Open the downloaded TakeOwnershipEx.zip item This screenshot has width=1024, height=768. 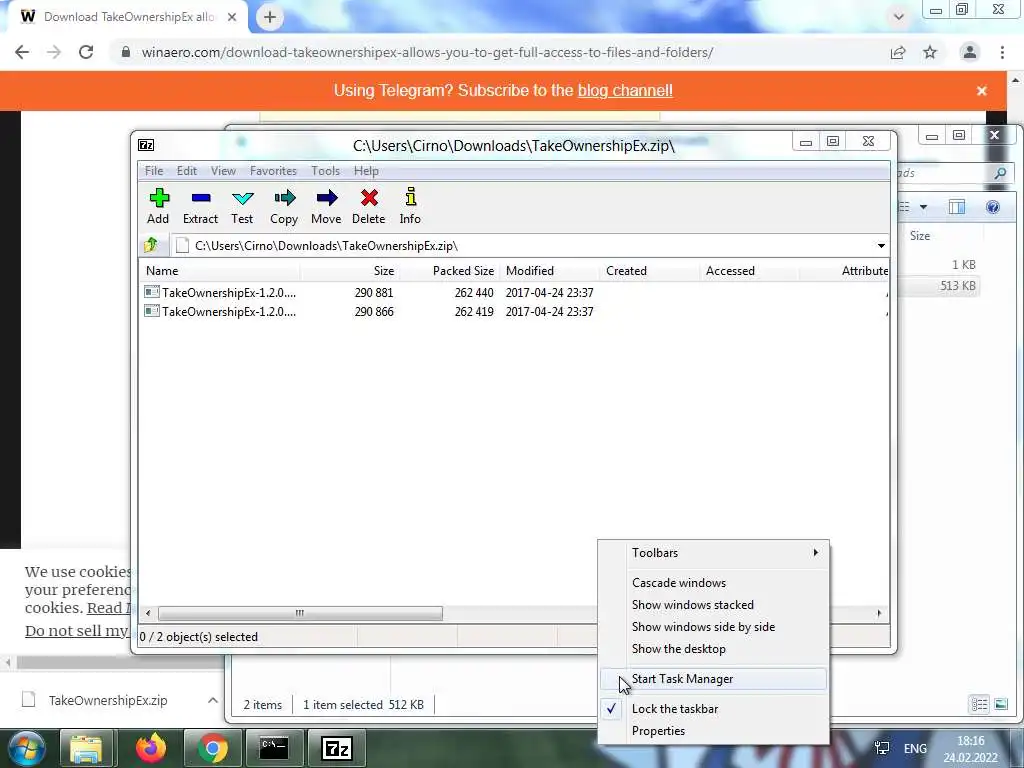tap(108, 700)
